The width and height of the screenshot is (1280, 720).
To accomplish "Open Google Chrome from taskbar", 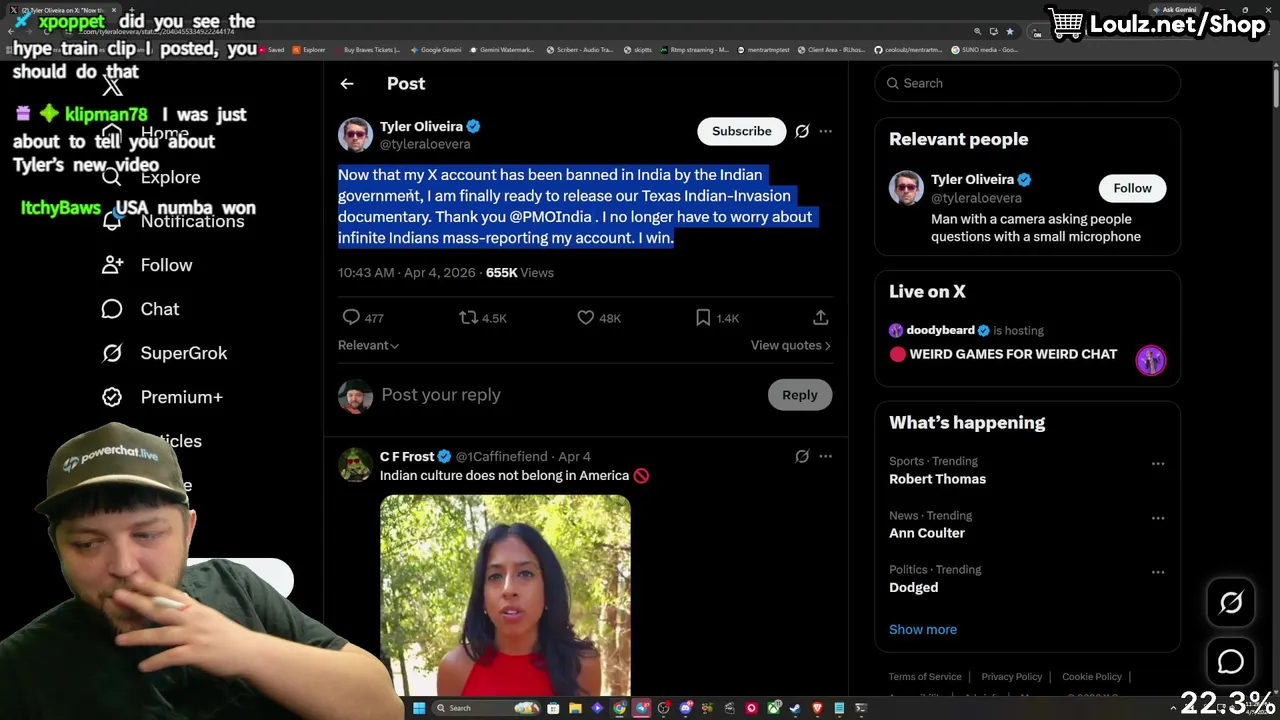I will pyautogui.click(x=619, y=708).
